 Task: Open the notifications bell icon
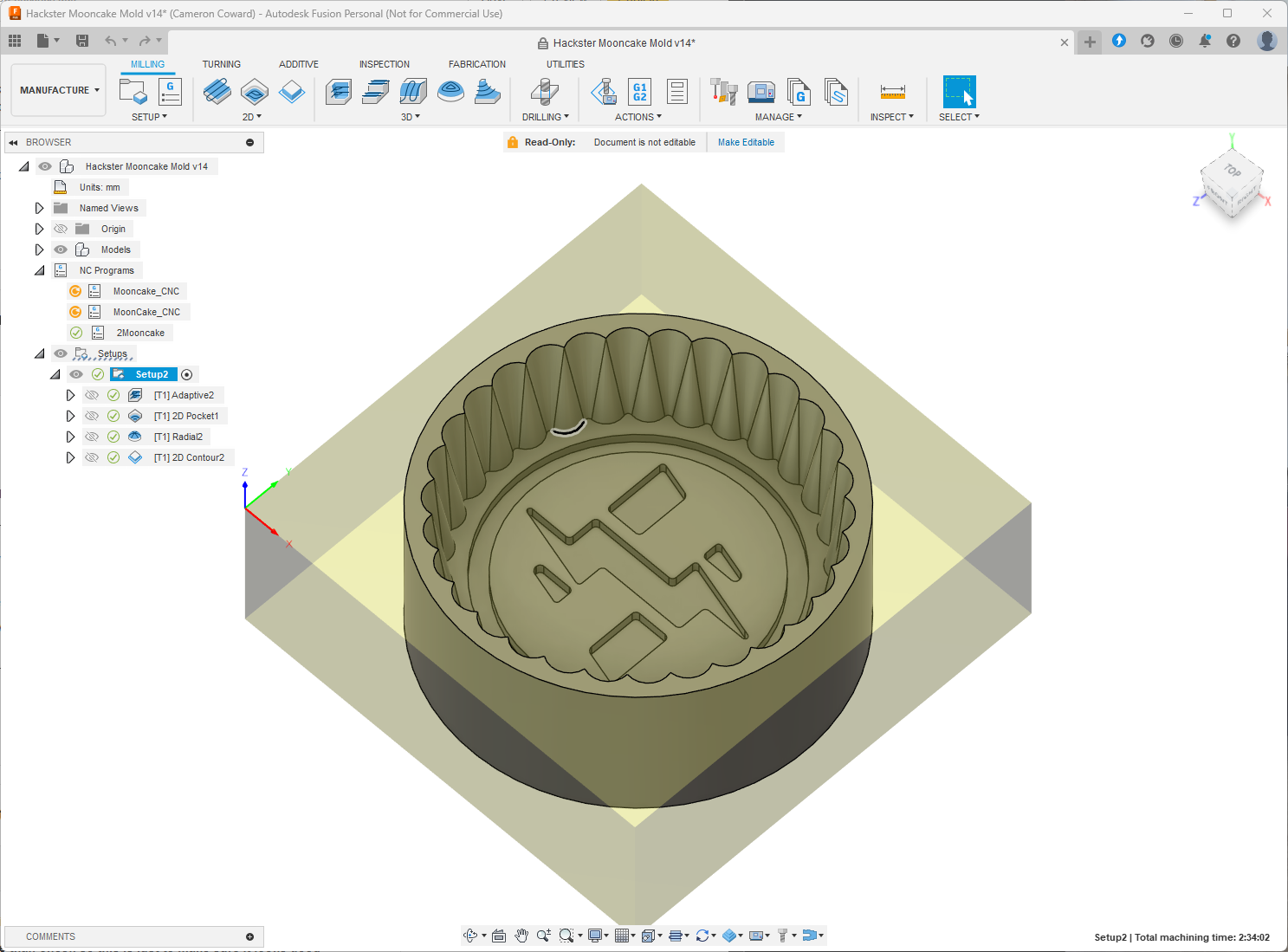point(1205,41)
